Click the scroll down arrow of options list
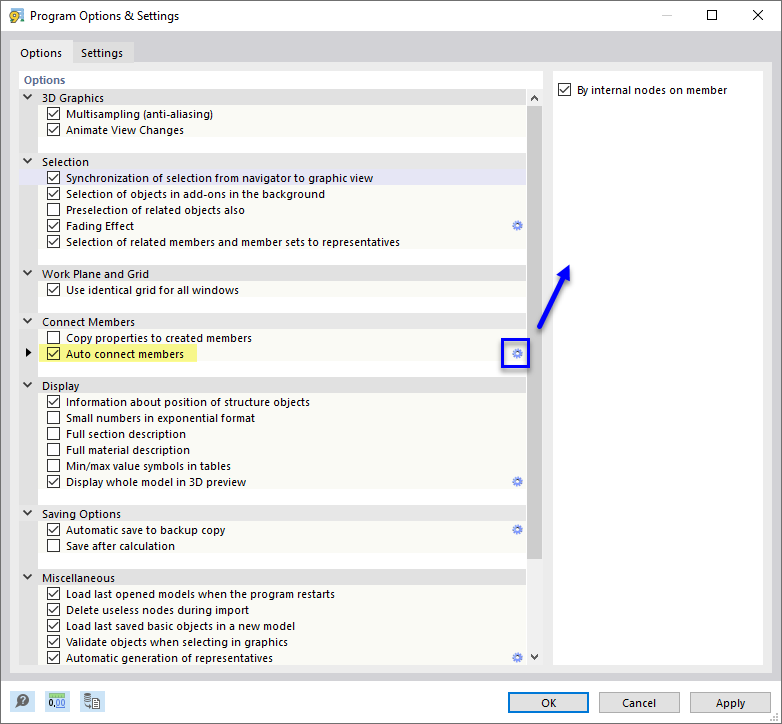 (535, 657)
